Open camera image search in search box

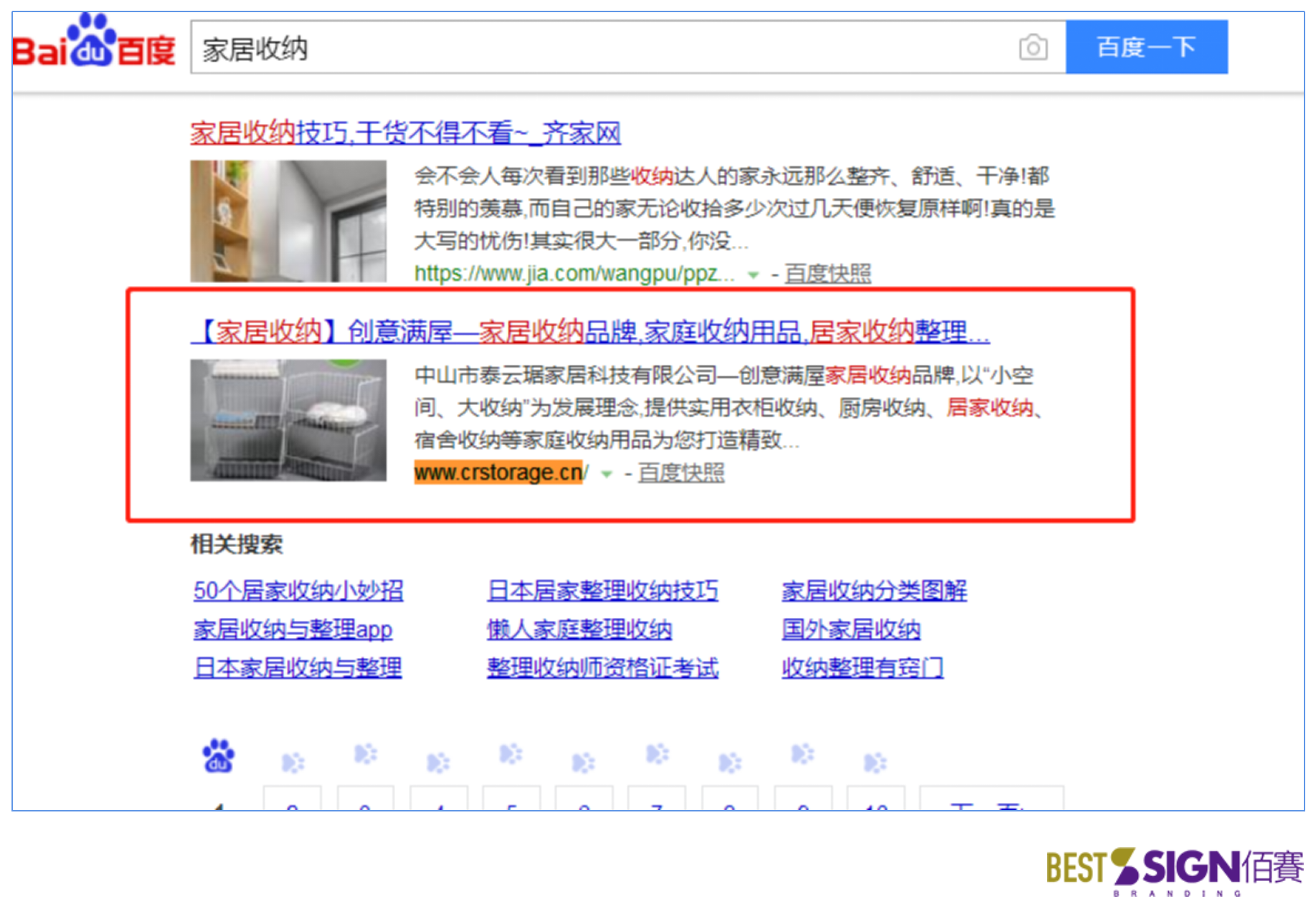click(x=1033, y=48)
